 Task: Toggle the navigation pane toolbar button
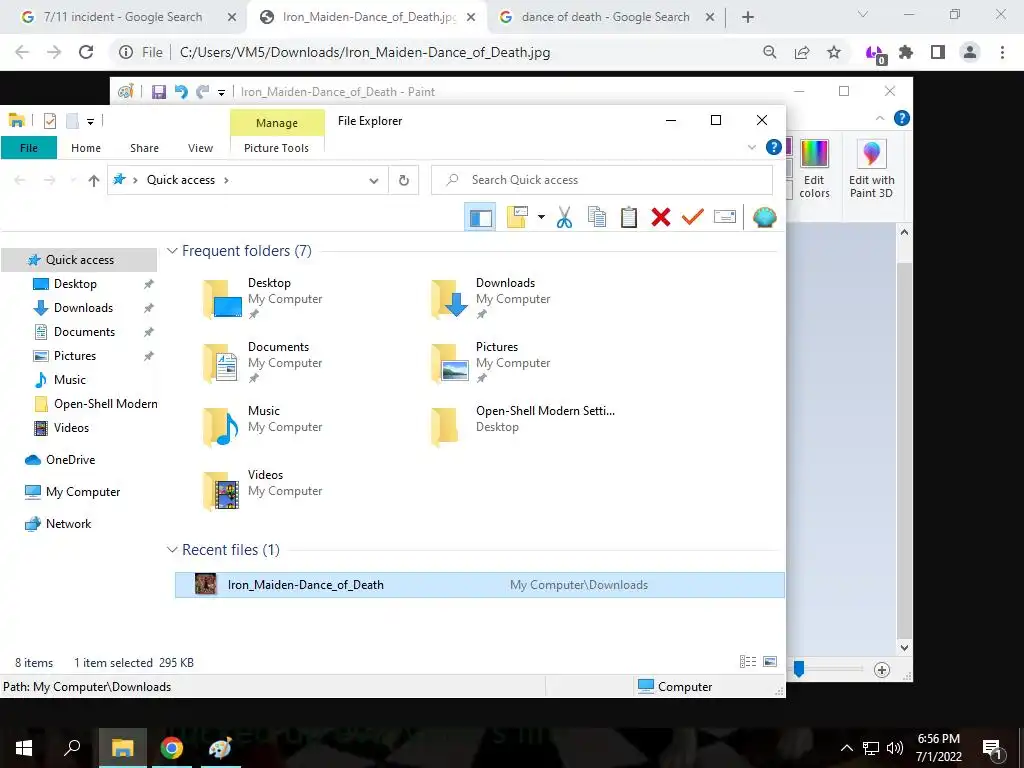[x=481, y=217]
